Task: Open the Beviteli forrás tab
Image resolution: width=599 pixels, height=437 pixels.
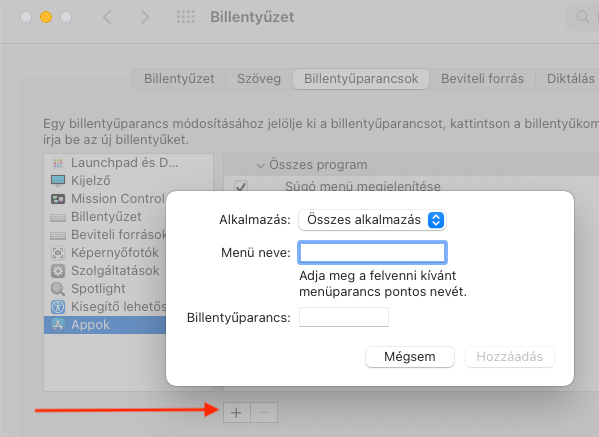Action: [x=482, y=79]
